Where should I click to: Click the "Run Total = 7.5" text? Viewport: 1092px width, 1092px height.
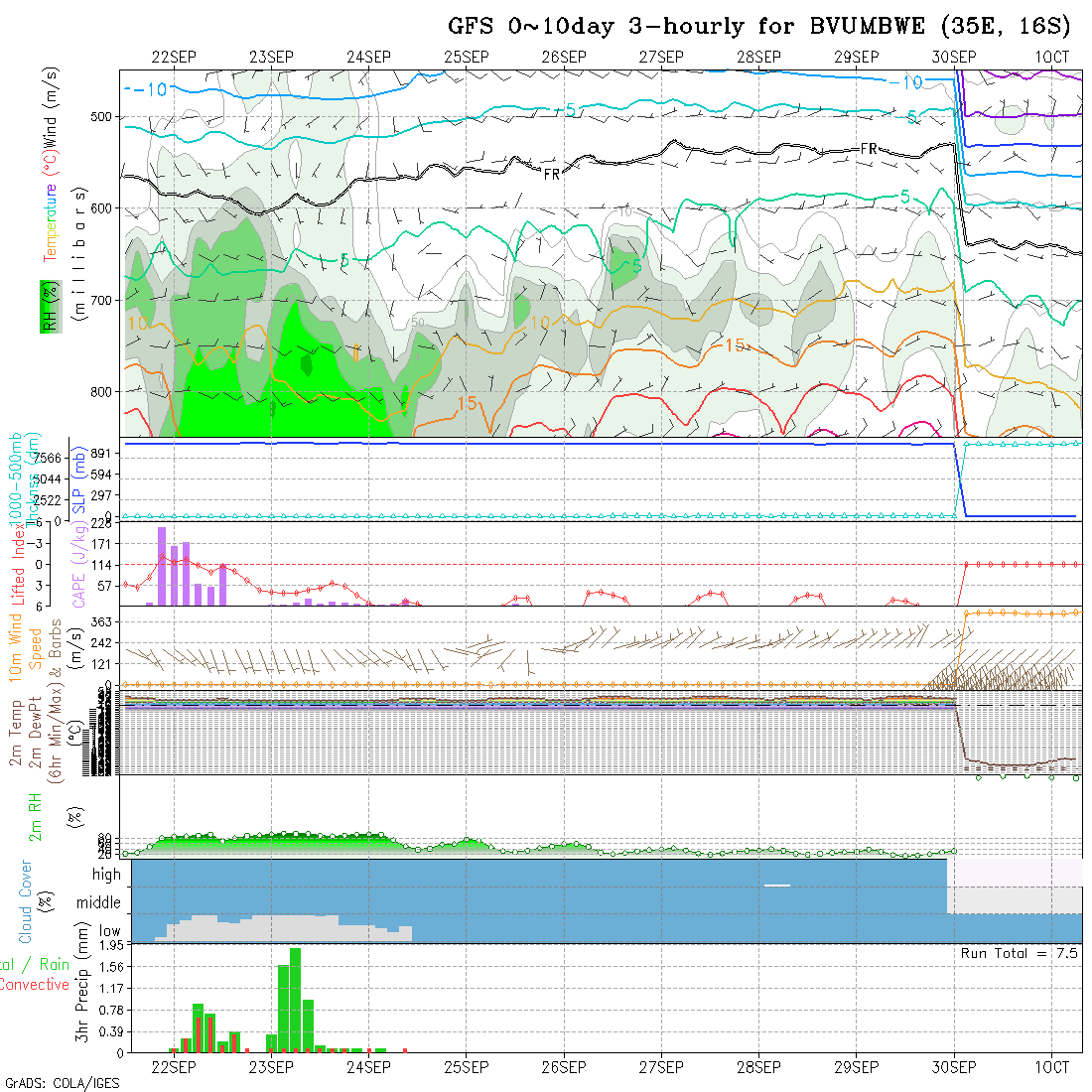[x=1019, y=953]
